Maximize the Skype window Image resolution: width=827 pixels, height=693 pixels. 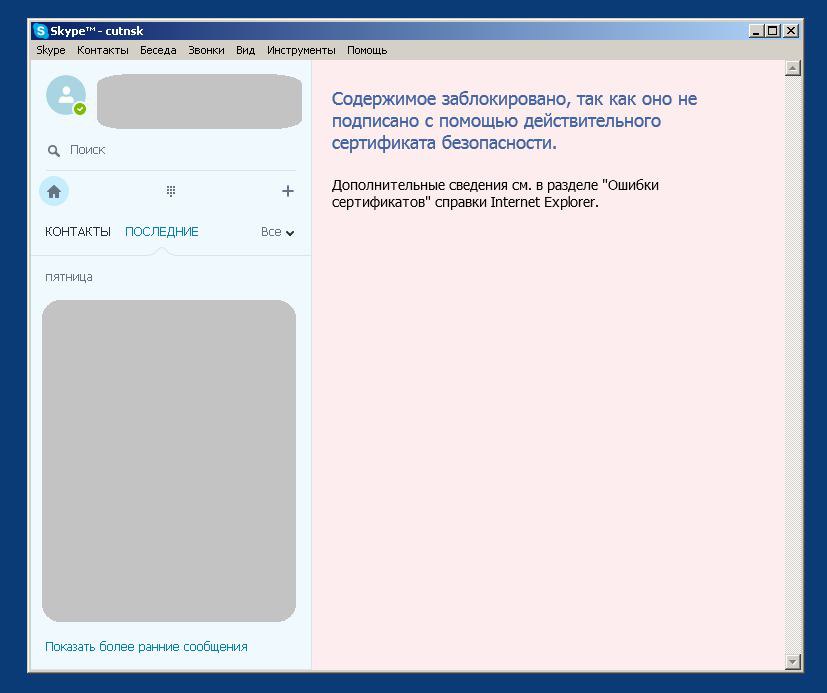click(773, 31)
